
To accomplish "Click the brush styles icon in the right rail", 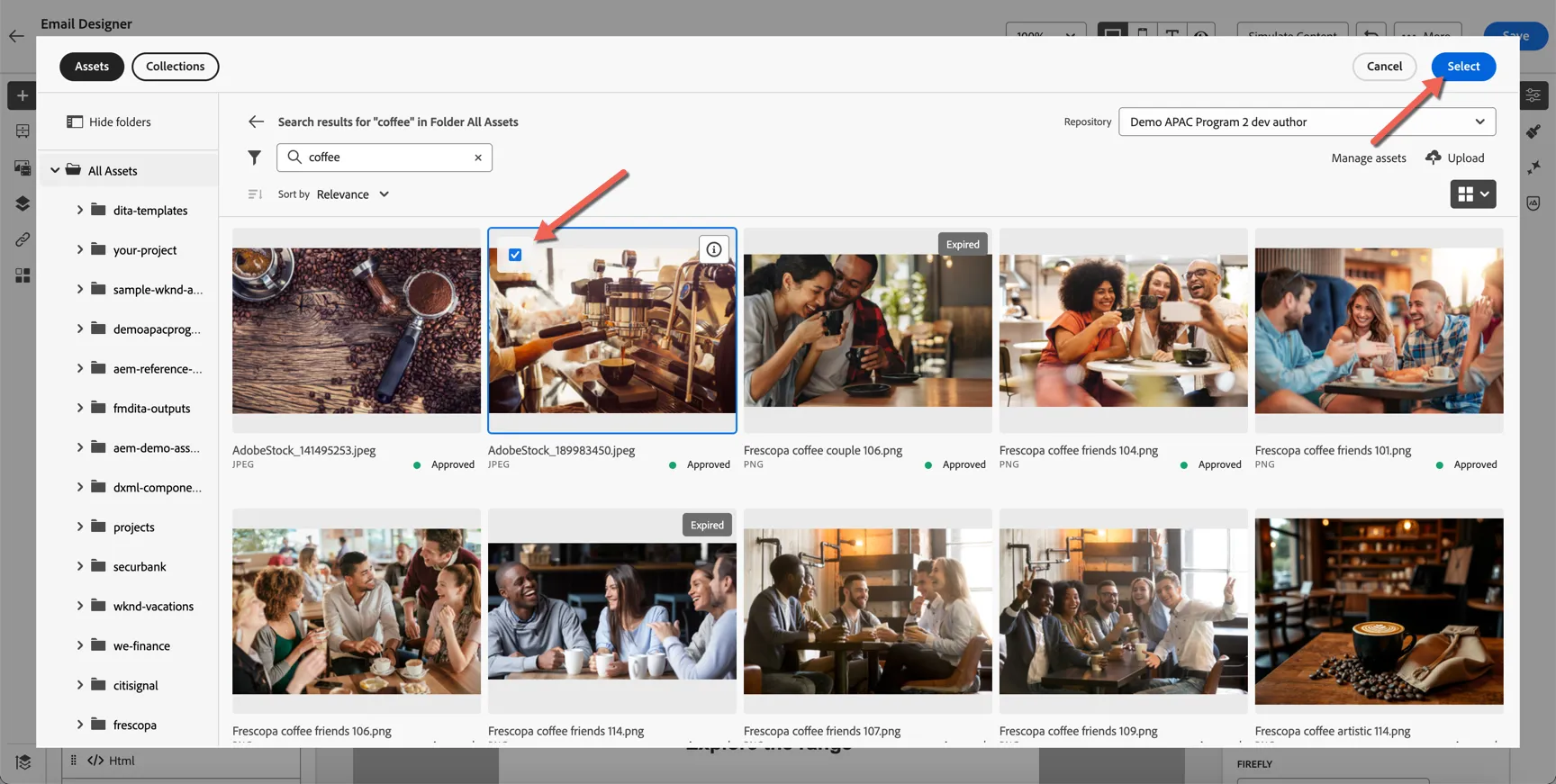I will (x=1533, y=131).
